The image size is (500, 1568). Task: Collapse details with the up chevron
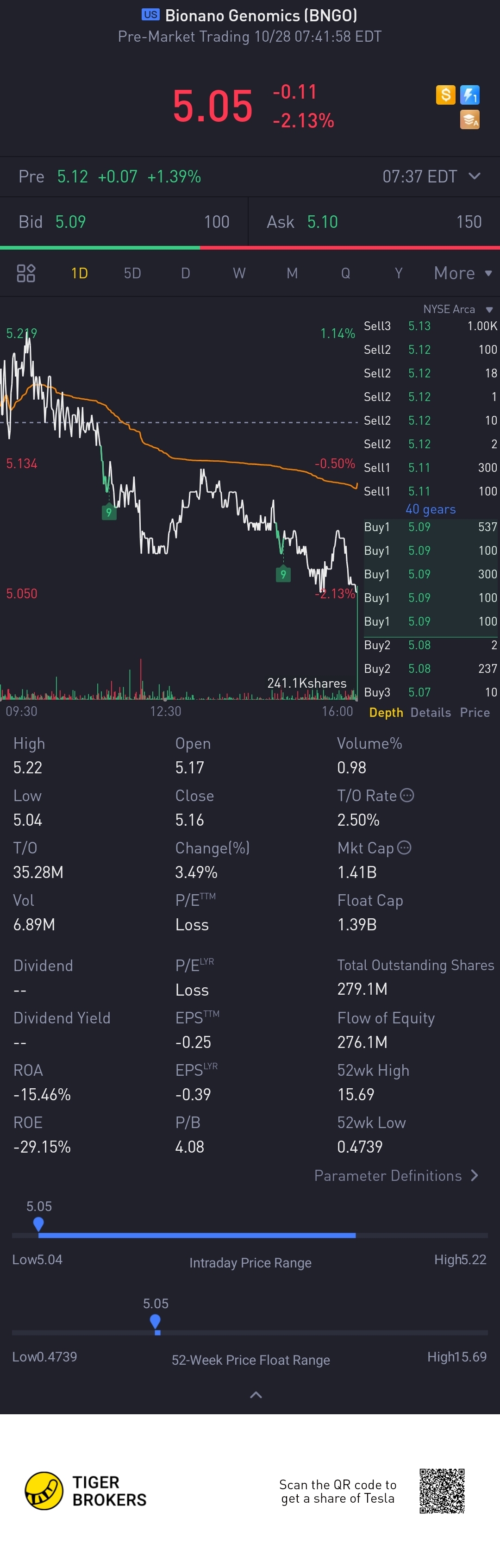pyautogui.click(x=256, y=1394)
